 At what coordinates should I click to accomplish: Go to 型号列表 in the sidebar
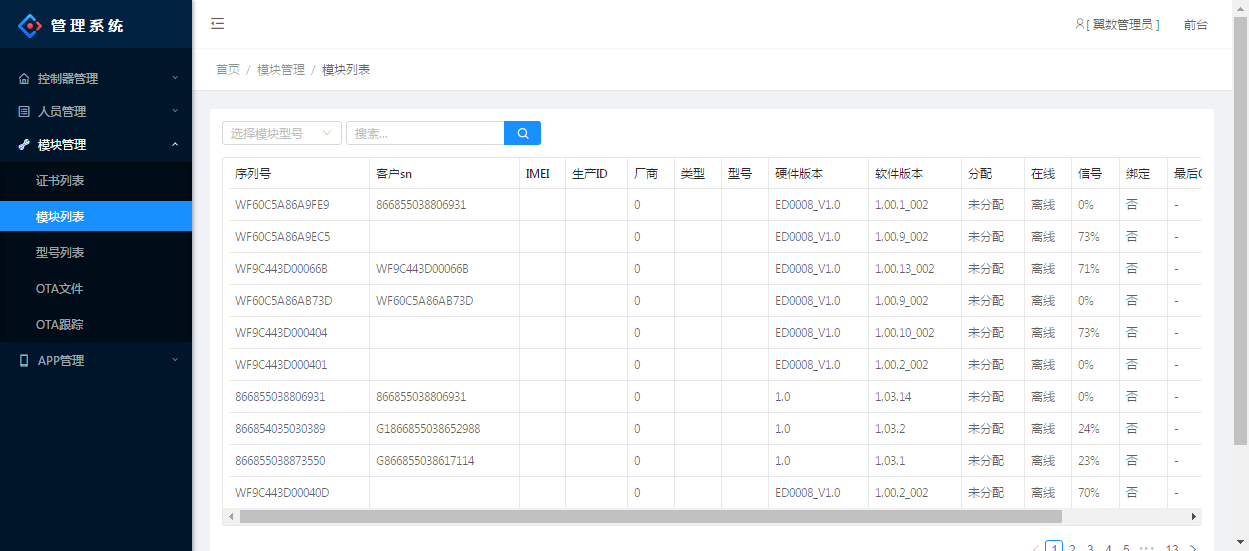[x=60, y=253]
